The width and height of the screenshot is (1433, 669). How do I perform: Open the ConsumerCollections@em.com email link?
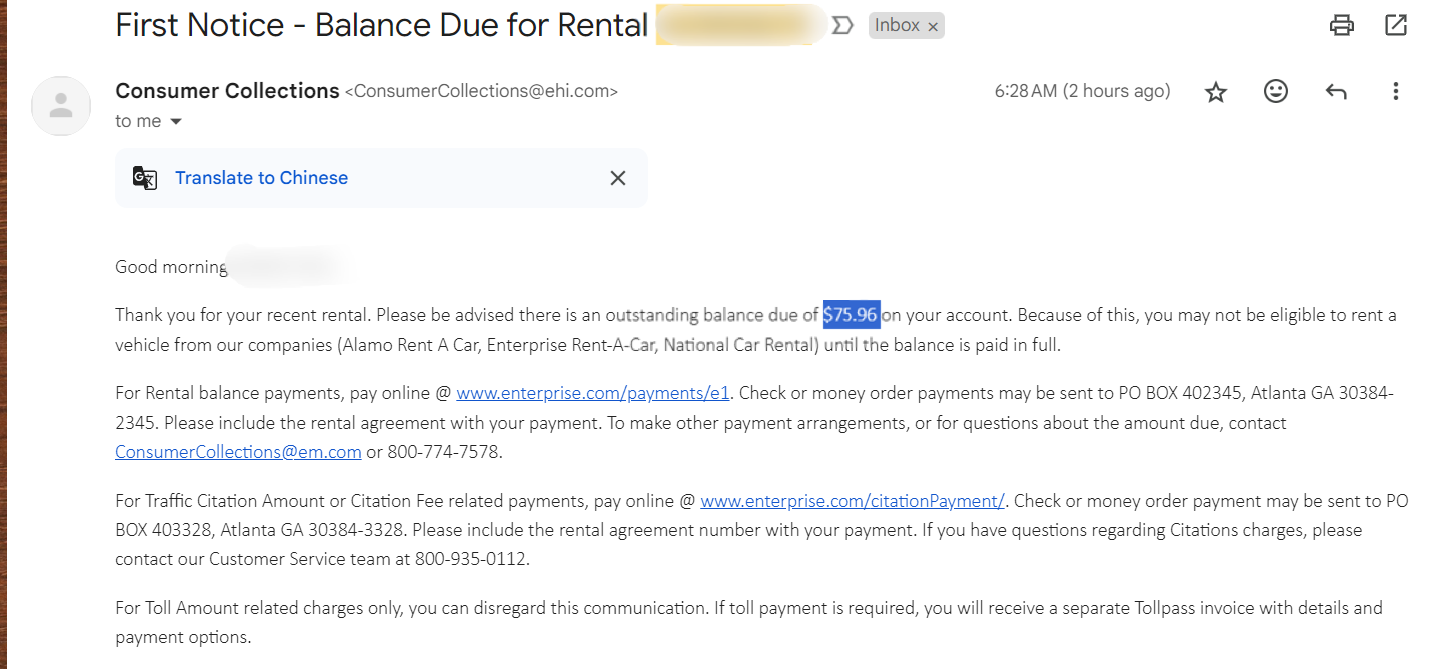[x=238, y=452]
